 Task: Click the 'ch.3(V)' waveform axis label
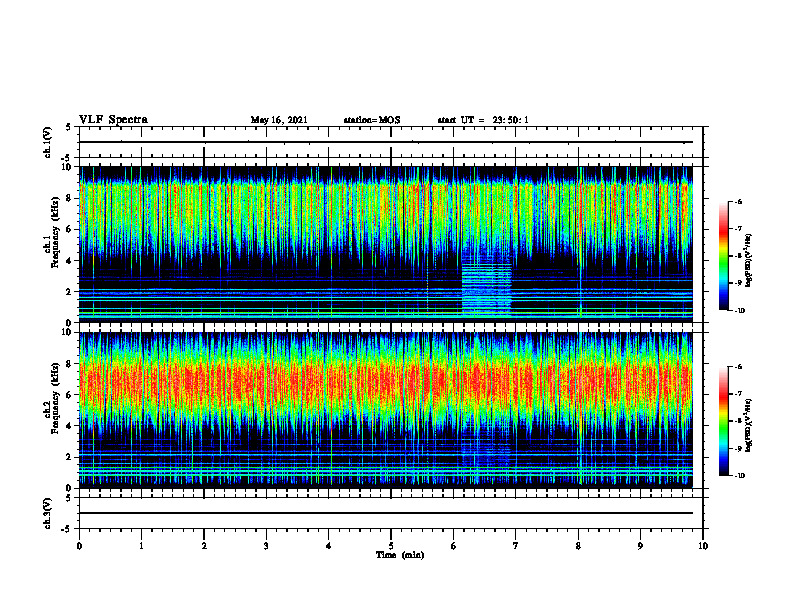click(x=47, y=513)
